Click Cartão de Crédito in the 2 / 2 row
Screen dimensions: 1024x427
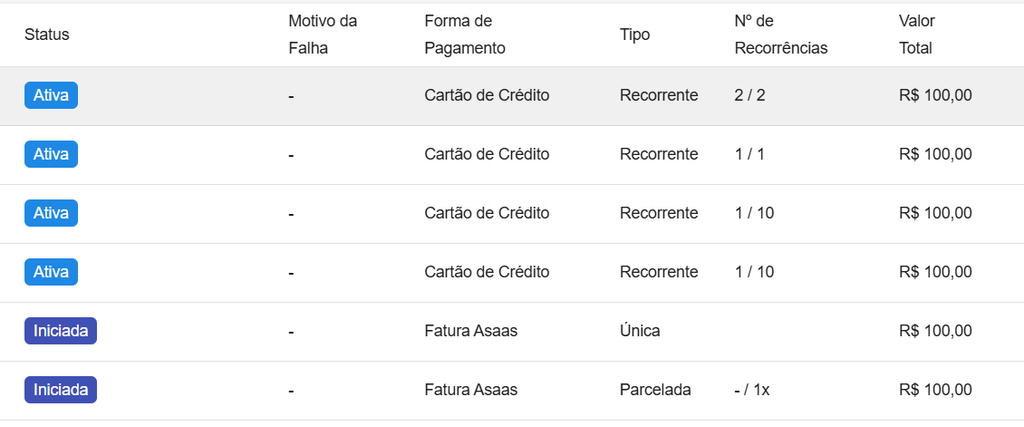487,95
